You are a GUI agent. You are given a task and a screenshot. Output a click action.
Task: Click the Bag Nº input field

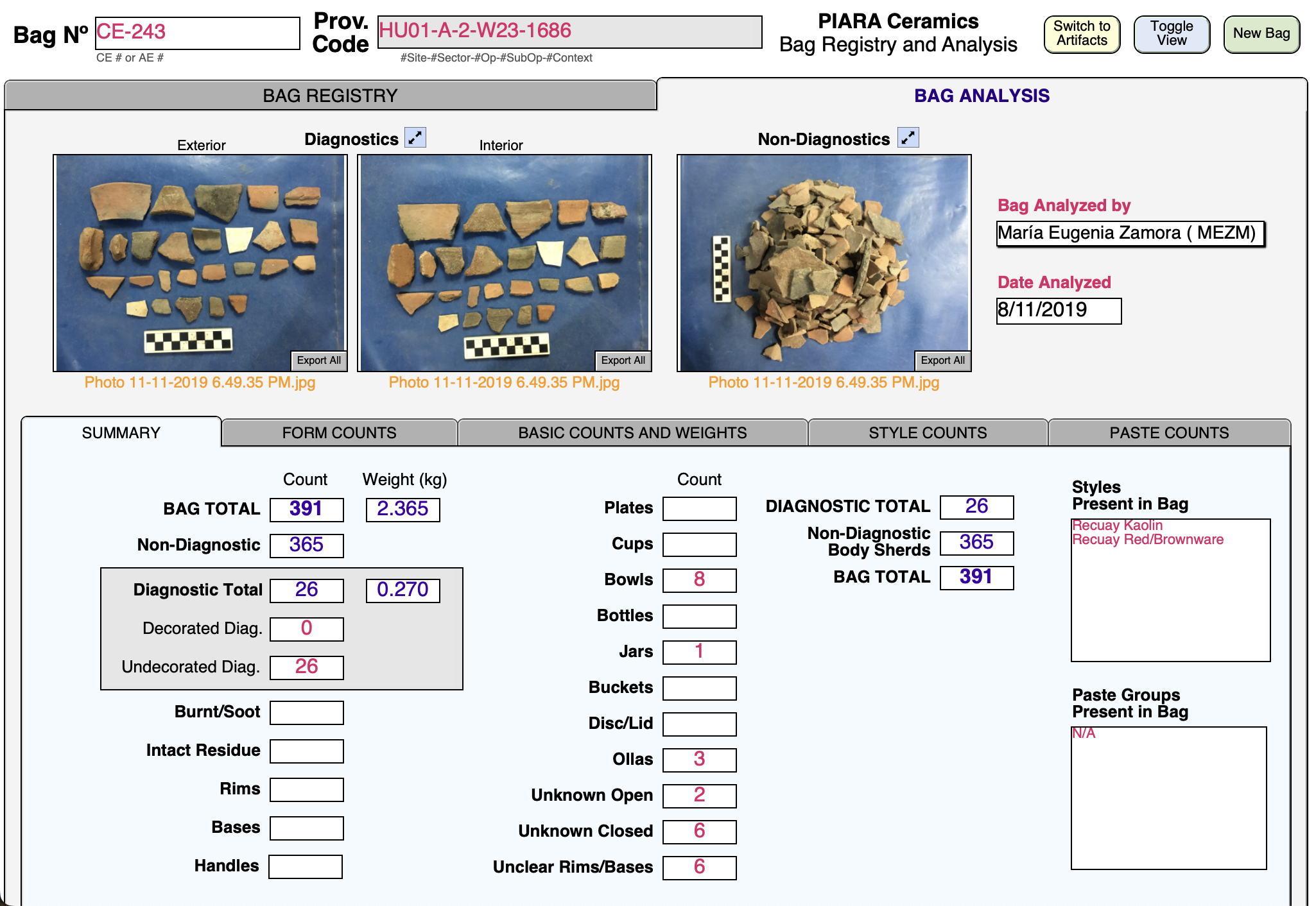point(197,33)
